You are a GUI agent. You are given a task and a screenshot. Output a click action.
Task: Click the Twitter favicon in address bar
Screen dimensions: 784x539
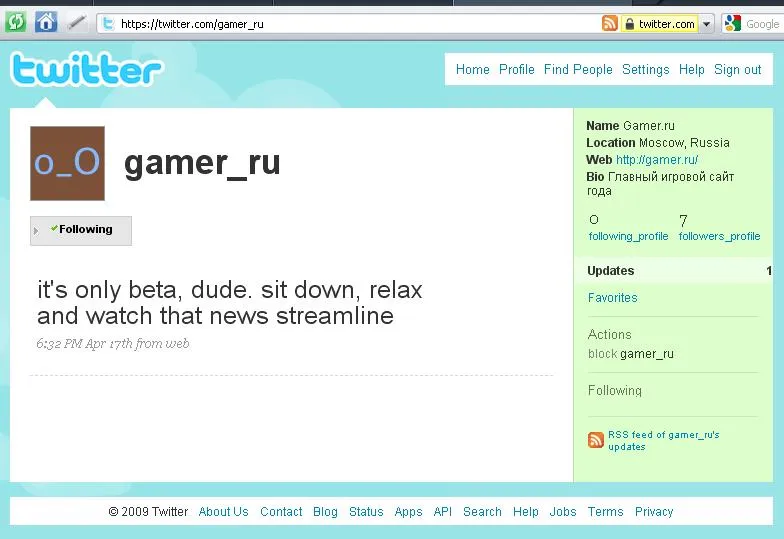click(x=108, y=24)
